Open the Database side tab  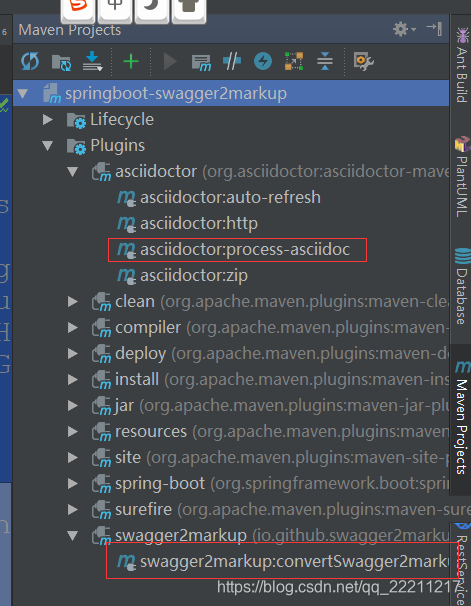462,286
